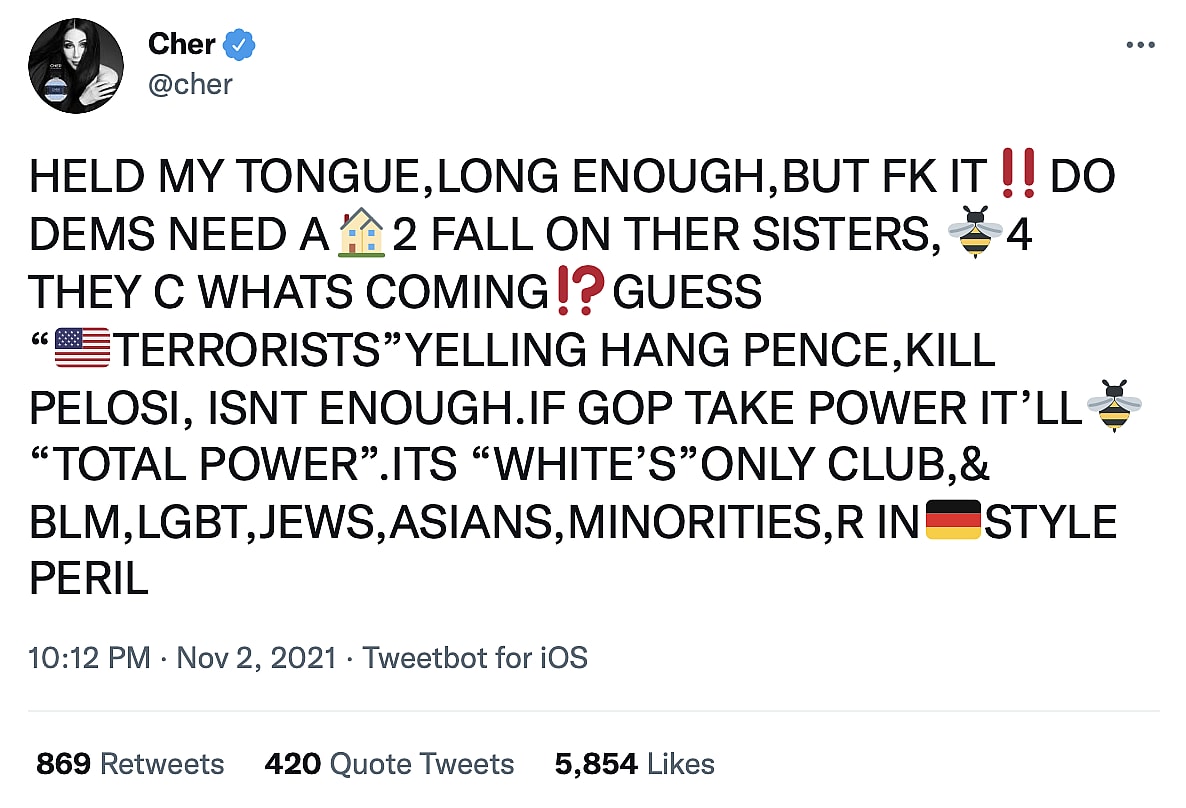Click the word PERIL in the tweet
This screenshot has height=808, width=1186.
tap(89, 580)
